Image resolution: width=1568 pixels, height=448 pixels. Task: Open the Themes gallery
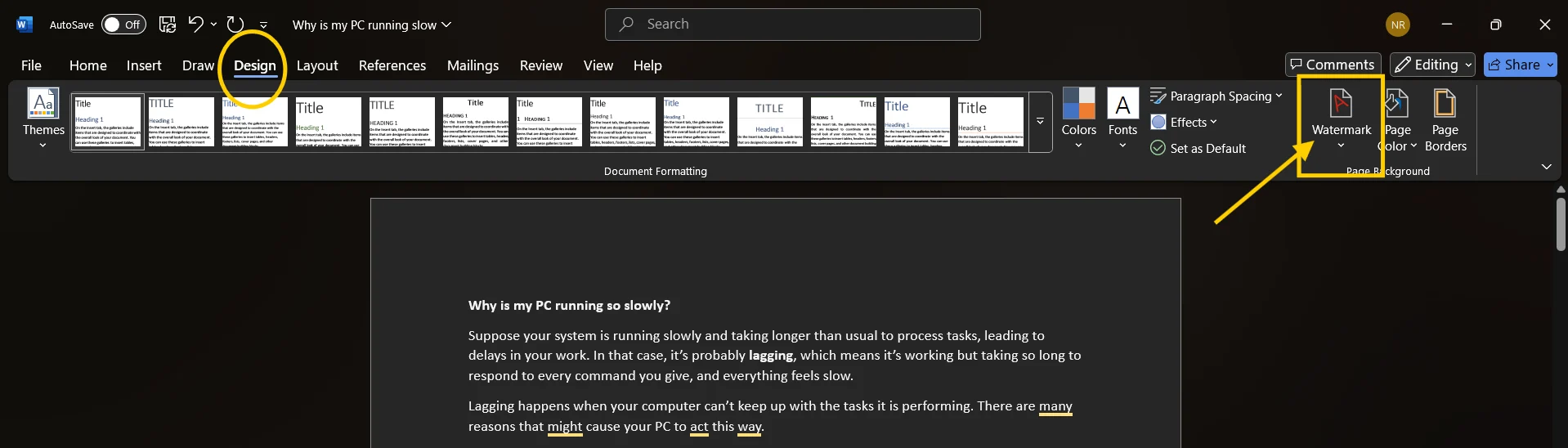tap(43, 119)
